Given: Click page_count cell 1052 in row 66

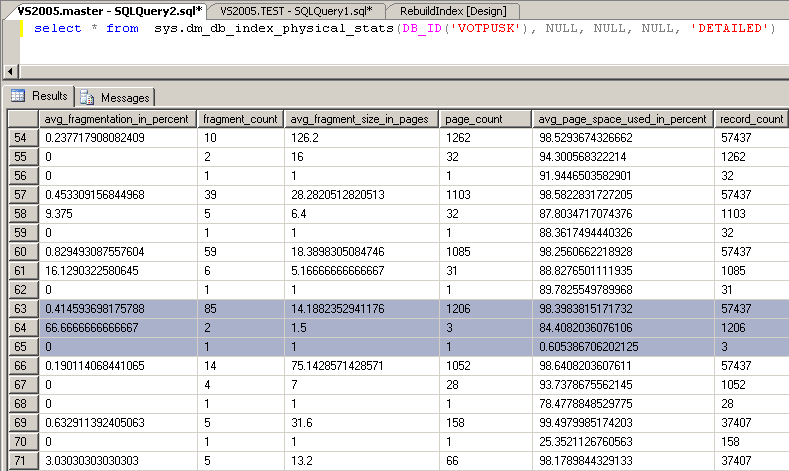Looking at the screenshot, I should (486, 366).
